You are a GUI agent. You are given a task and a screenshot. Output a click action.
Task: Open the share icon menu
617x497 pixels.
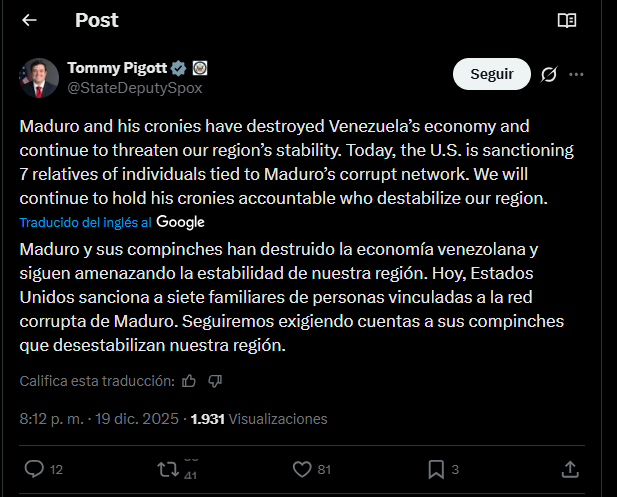pyautogui.click(x=570, y=468)
